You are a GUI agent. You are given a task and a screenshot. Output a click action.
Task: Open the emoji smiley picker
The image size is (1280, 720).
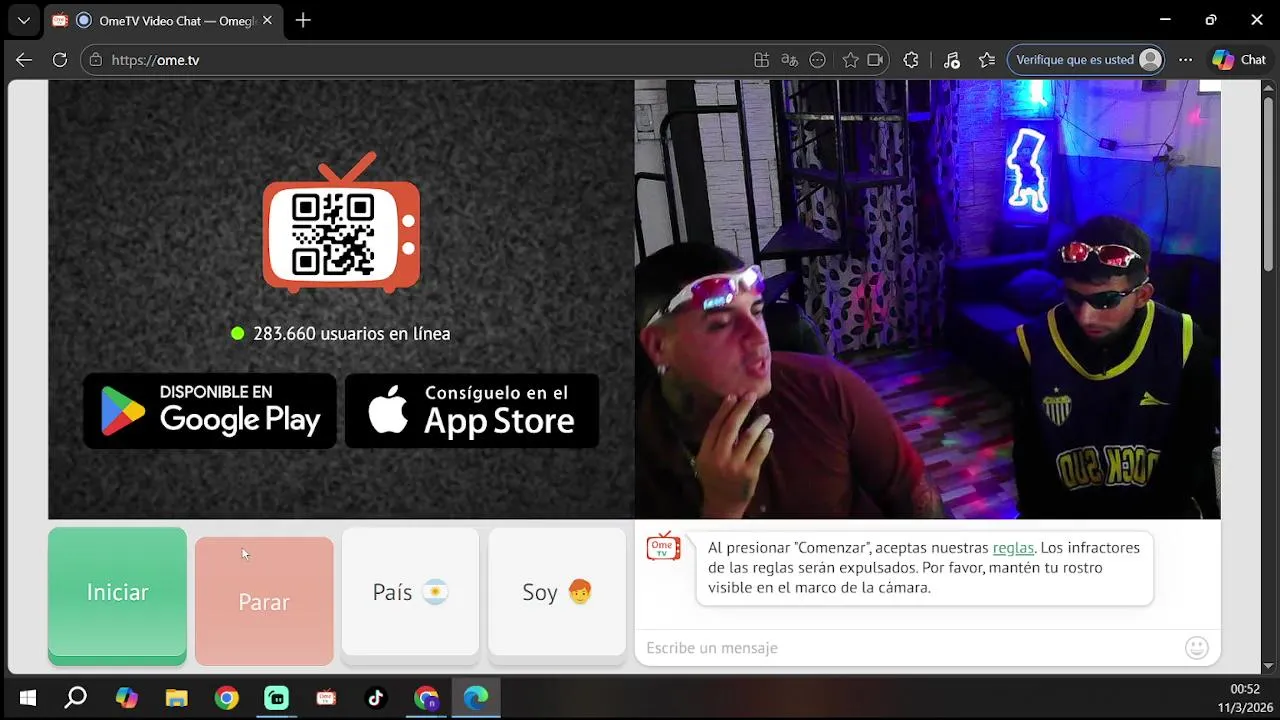pos(1197,648)
